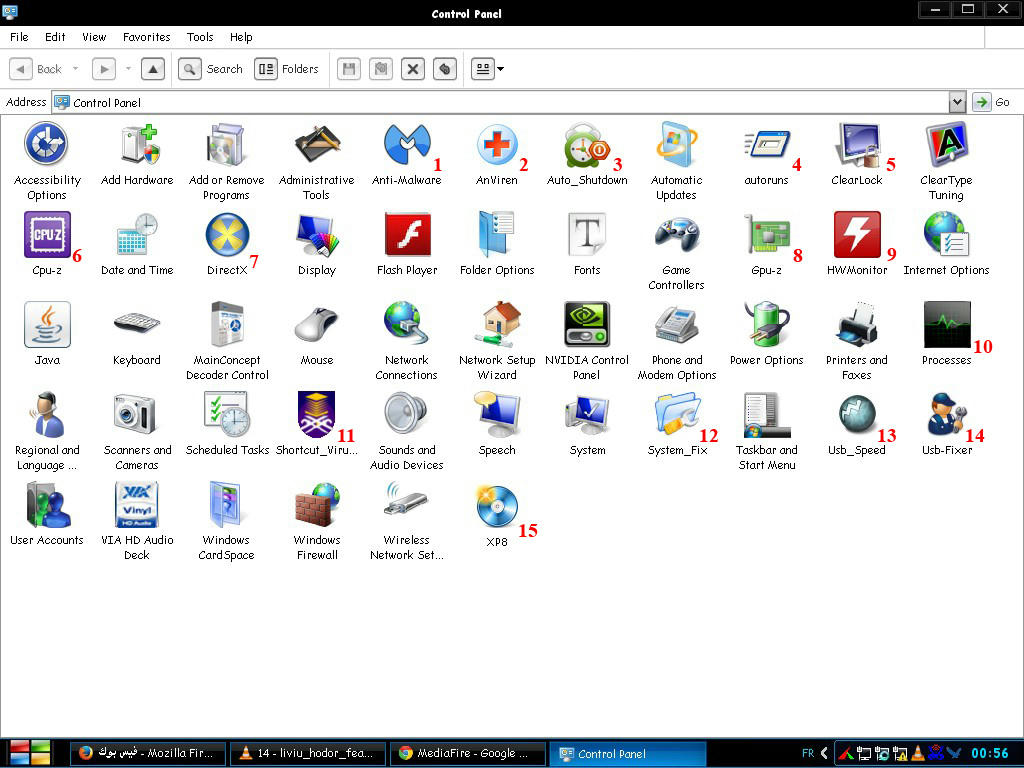Open Auto_Shutdown icon

586,144
